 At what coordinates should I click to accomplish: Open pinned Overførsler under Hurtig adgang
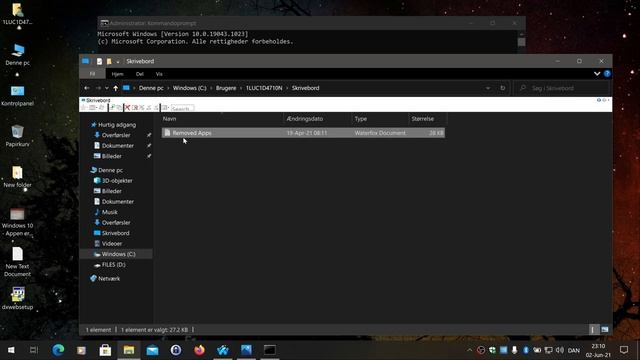pyautogui.click(x=116, y=135)
